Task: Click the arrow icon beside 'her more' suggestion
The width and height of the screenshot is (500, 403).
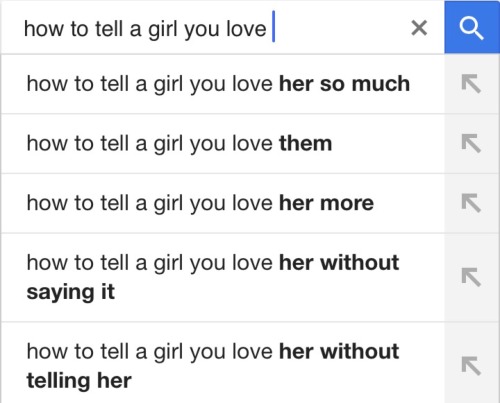Action: [471, 203]
